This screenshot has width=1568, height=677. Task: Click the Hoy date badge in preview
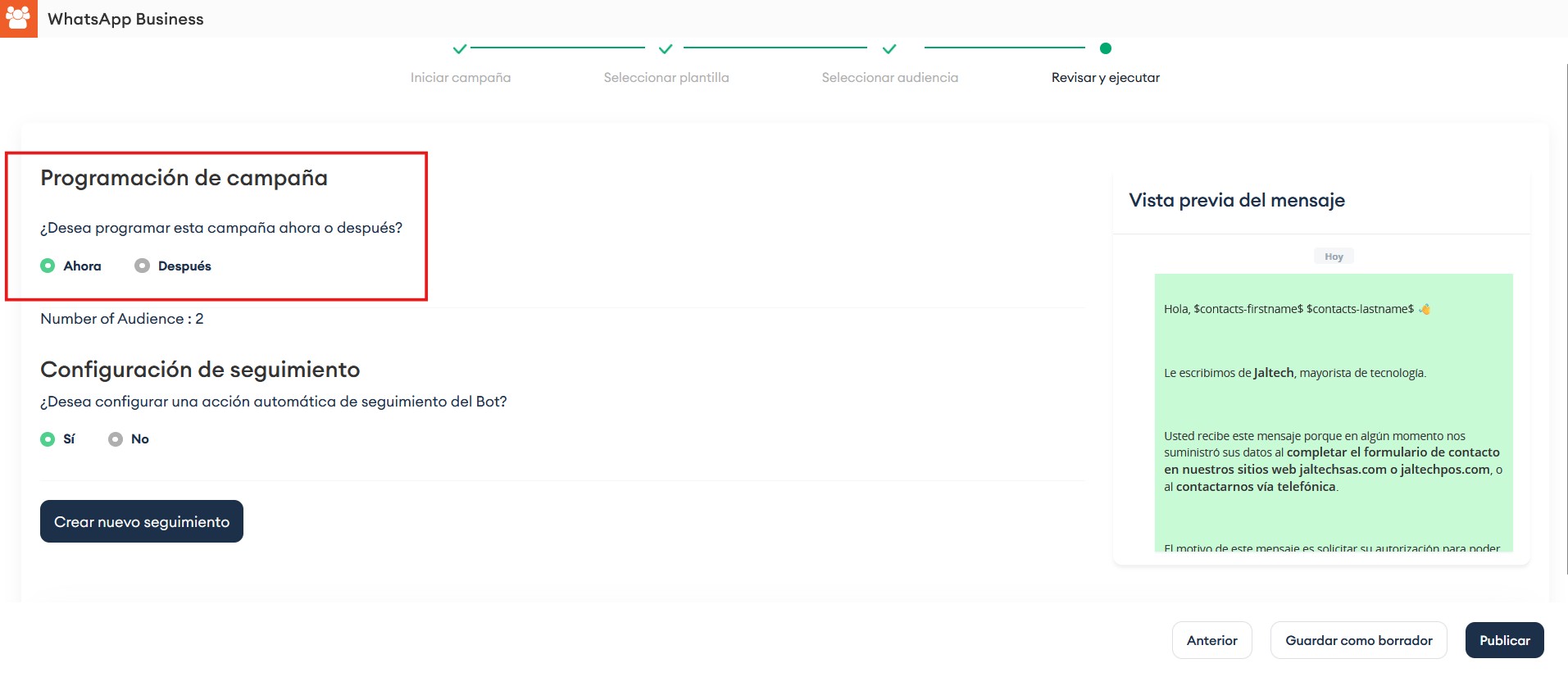pos(1334,257)
